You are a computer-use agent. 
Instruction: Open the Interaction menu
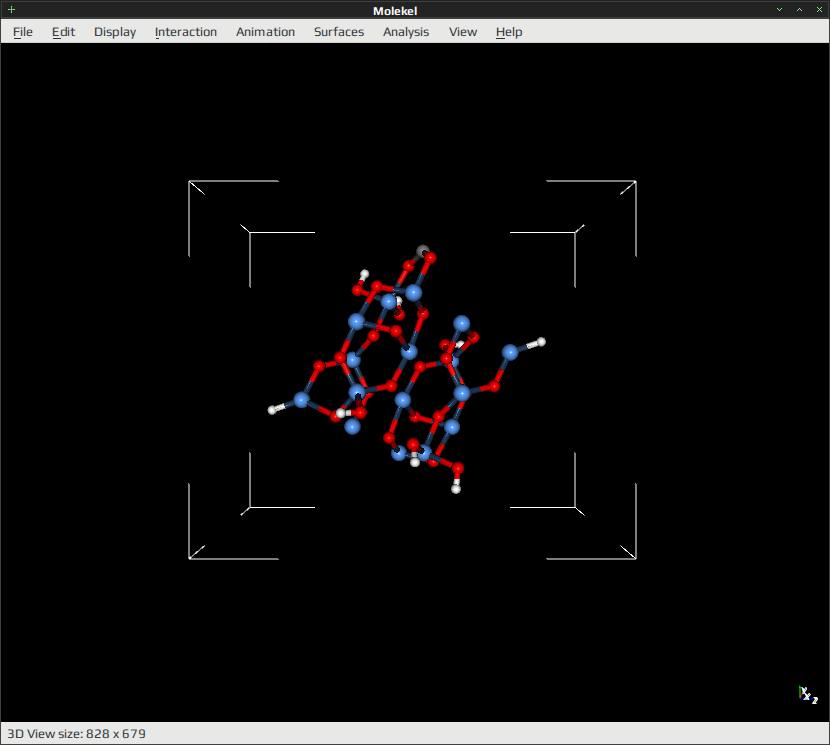pos(186,32)
